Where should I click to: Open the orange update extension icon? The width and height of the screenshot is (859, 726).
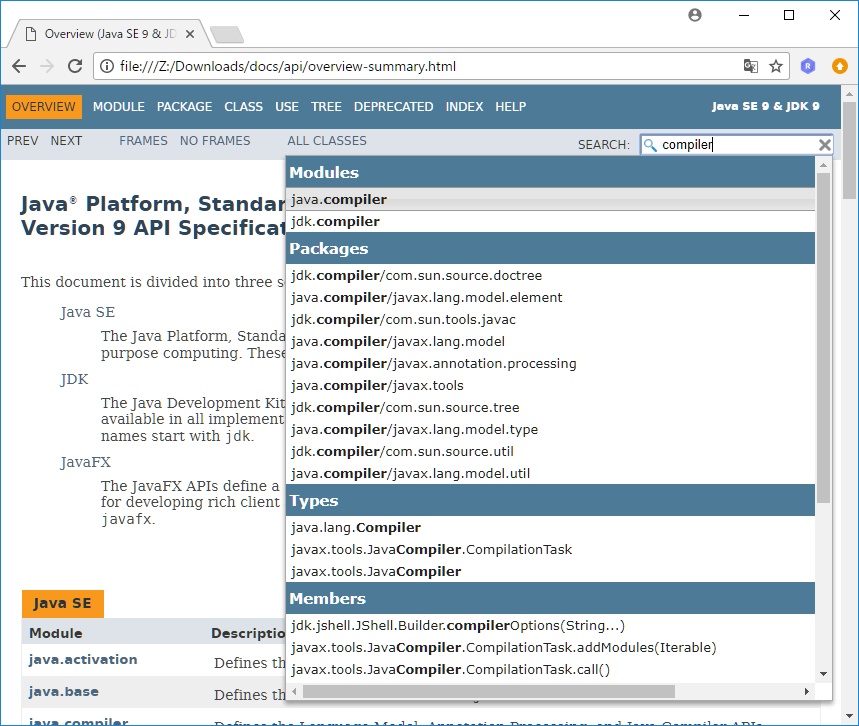click(839, 66)
